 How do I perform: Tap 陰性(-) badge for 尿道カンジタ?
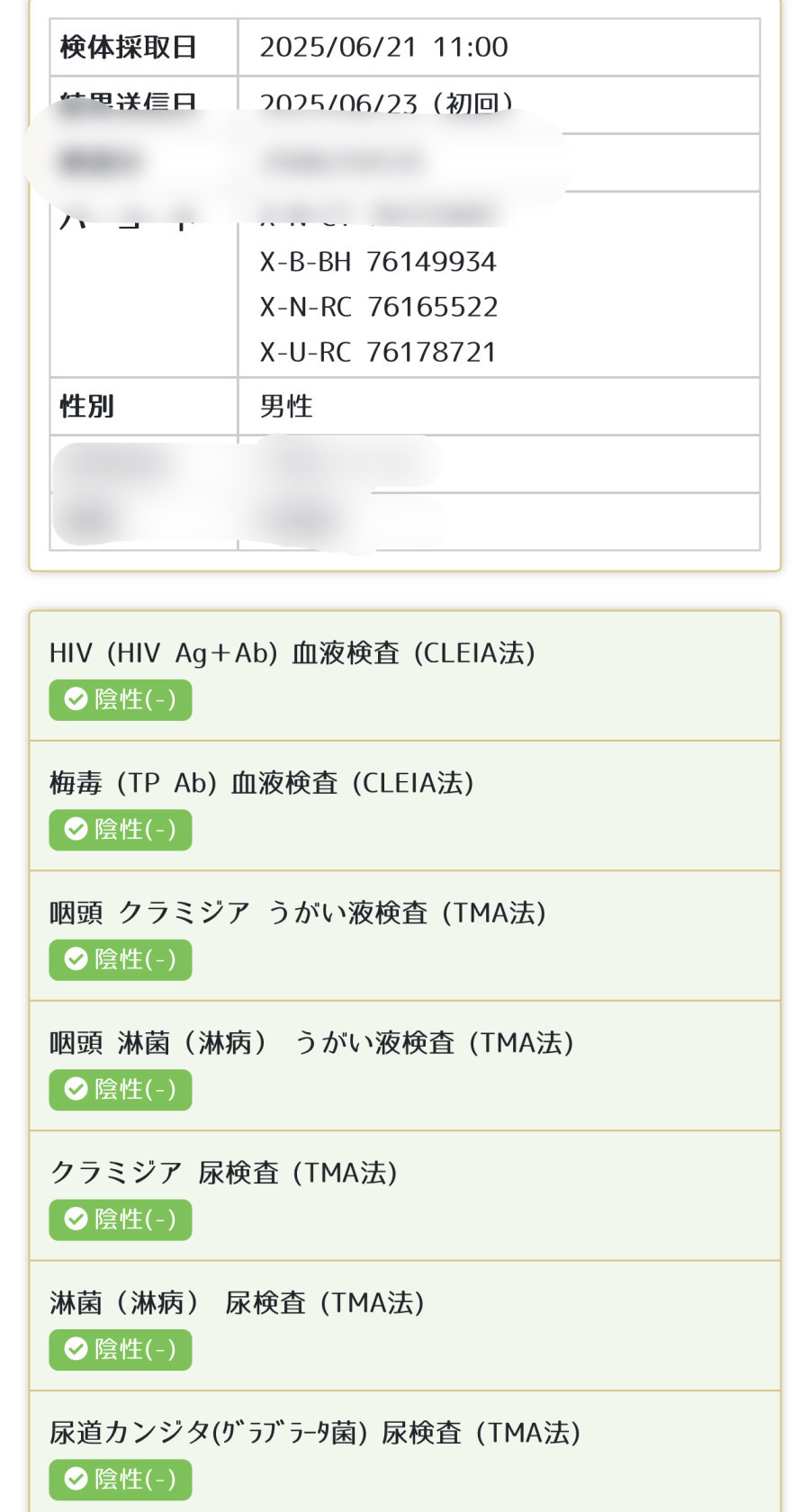click(121, 1479)
